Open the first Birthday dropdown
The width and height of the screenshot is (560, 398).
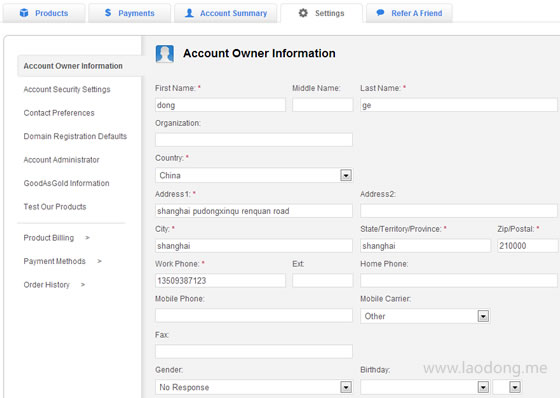click(x=425, y=387)
